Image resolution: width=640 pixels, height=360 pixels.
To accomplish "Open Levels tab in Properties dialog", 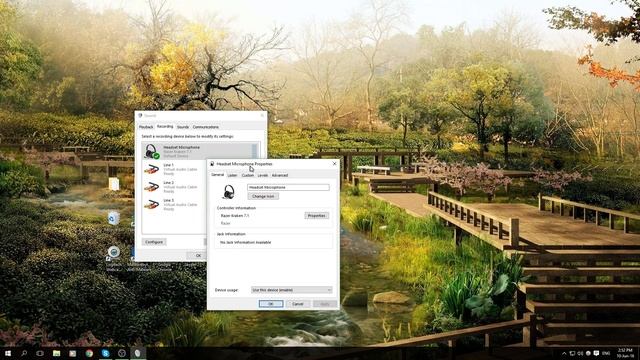I will (263, 175).
